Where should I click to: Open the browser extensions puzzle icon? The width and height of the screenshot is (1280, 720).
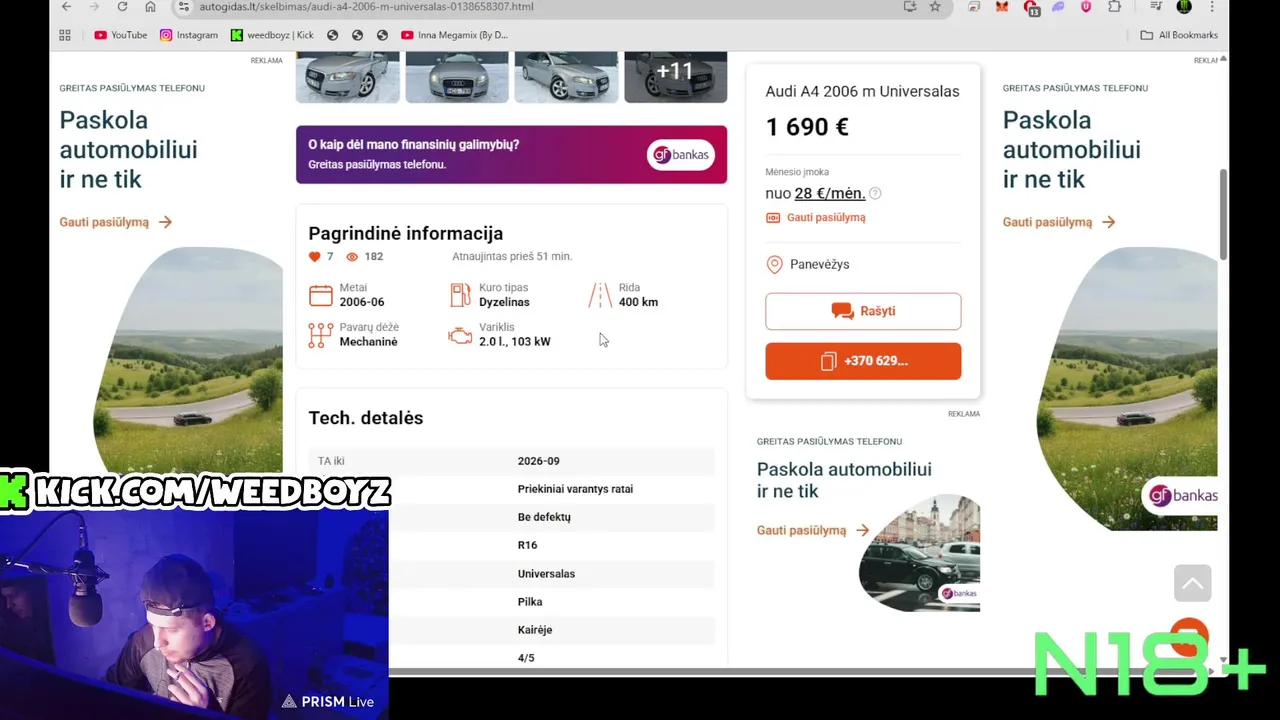point(1114,6)
